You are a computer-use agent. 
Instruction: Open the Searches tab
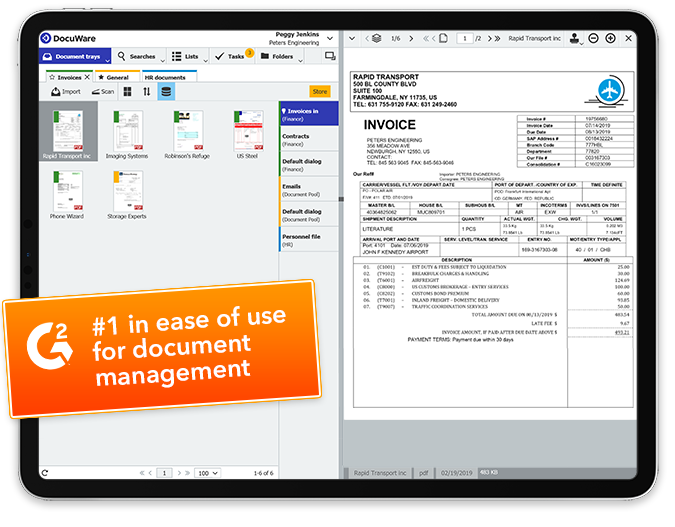(x=136, y=56)
